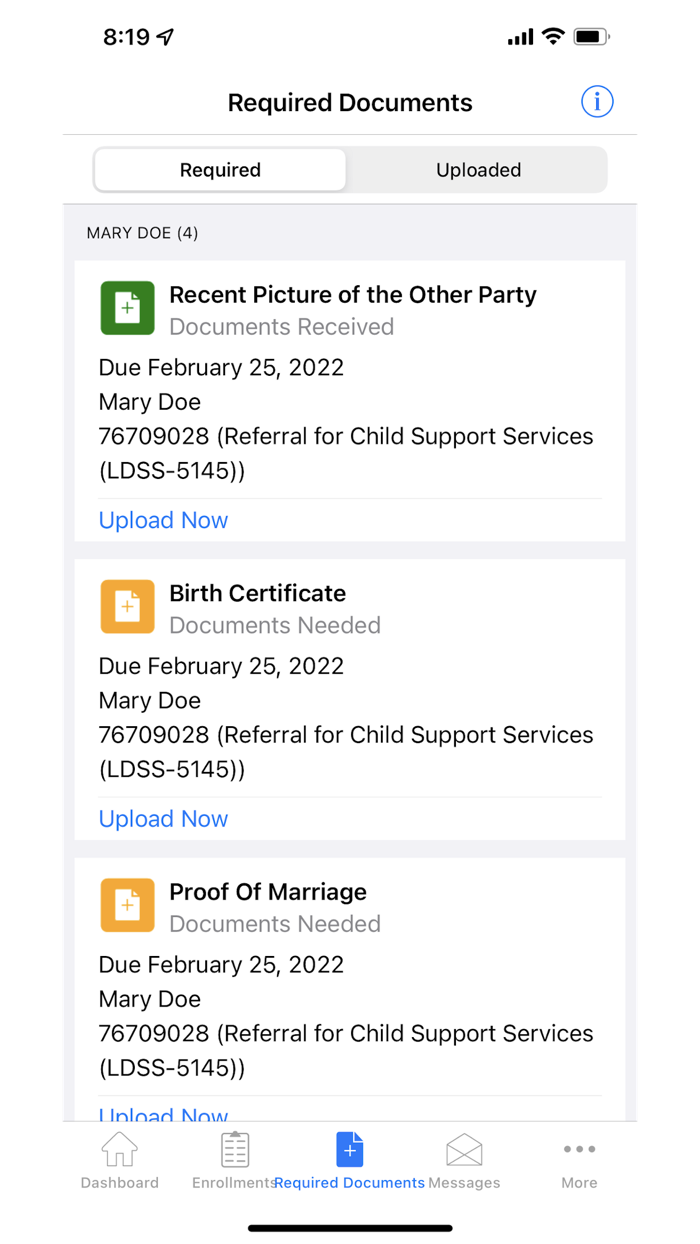Tap the yellow document icon for Birth Certificate
The width and height of the screenshot is (700, 1244).
coord(127,606)
